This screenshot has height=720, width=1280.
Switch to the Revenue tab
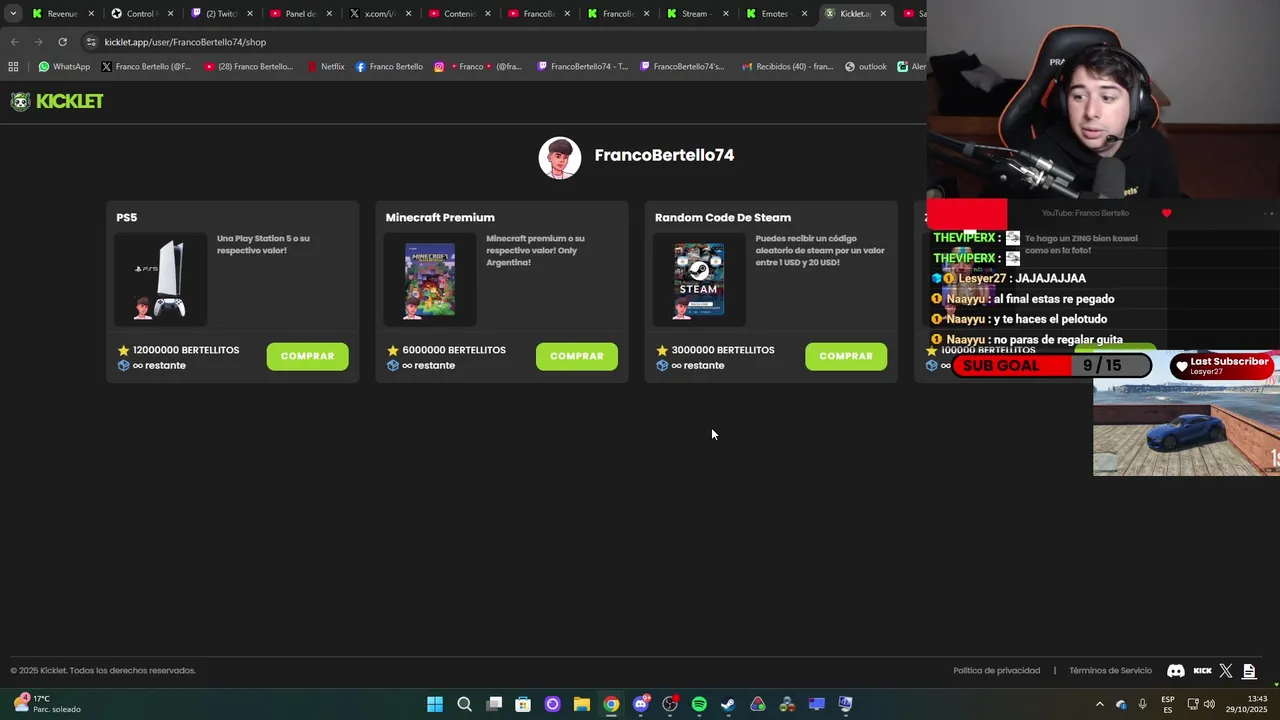[62, 14]
